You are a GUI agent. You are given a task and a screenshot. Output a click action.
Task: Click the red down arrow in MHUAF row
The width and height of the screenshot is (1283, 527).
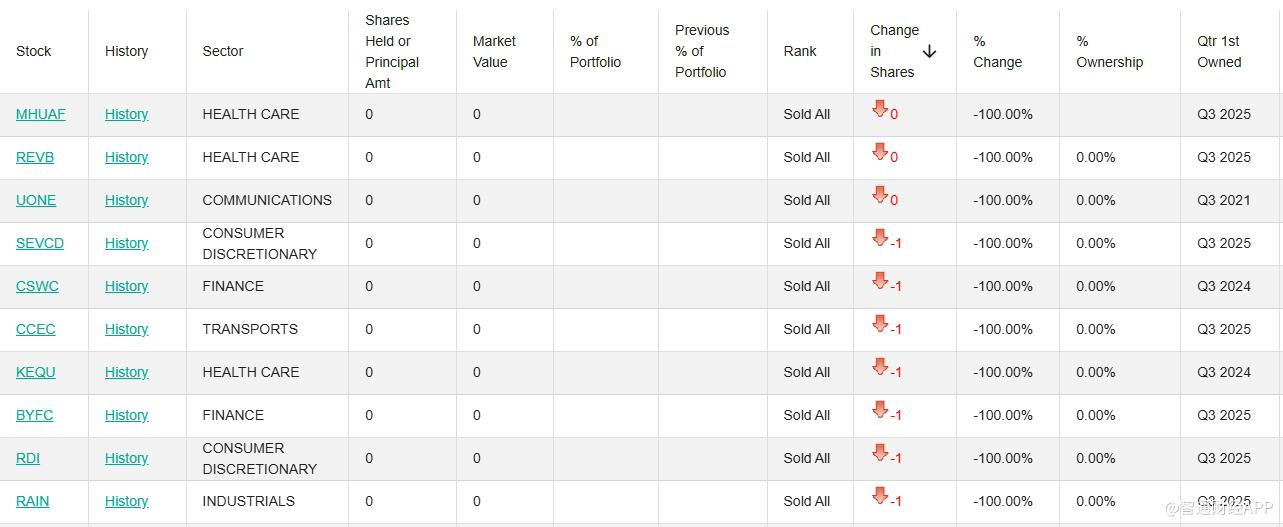[880, 109]
